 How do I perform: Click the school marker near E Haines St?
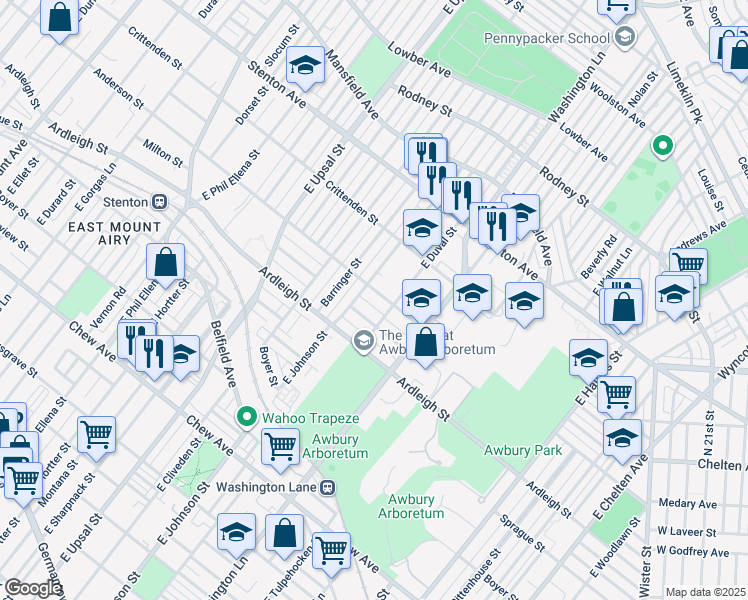coord(589,361)
